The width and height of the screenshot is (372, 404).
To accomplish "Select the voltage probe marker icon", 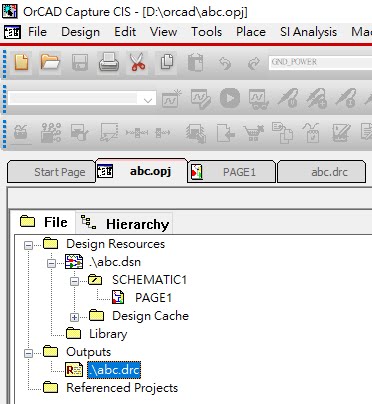I will pos(288,98).
